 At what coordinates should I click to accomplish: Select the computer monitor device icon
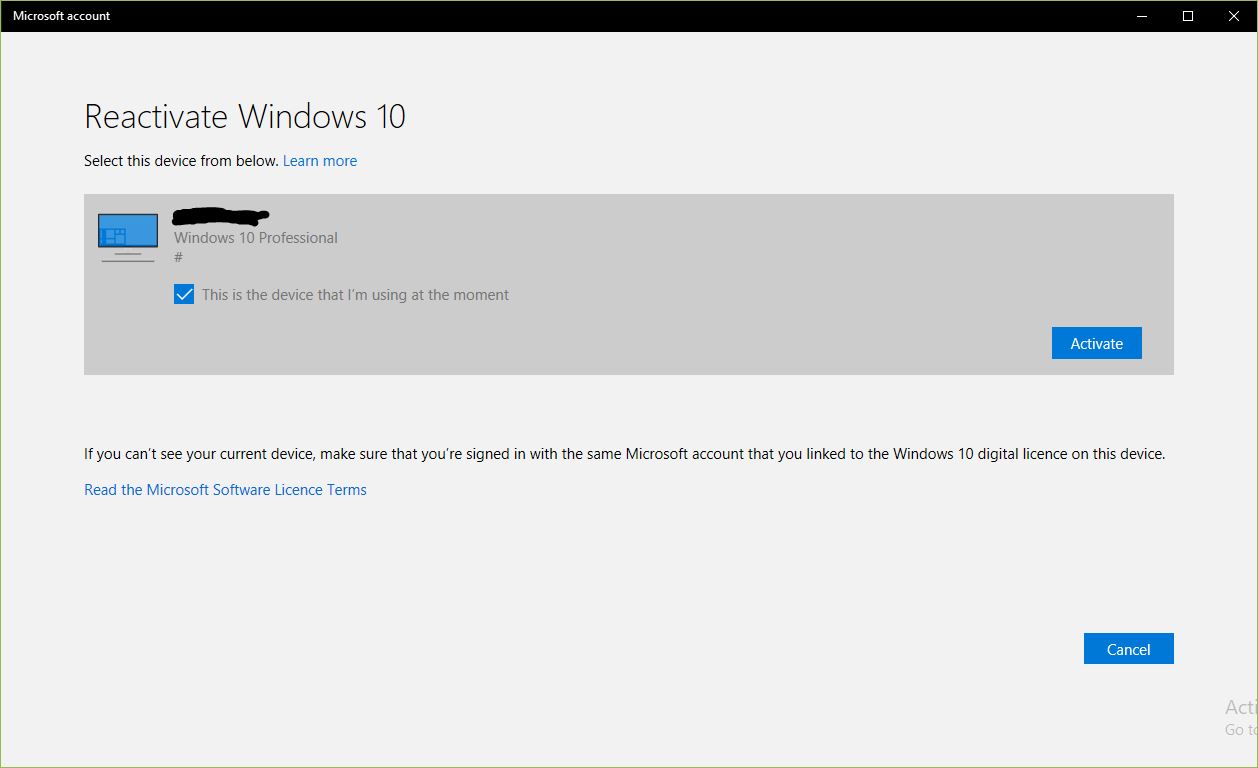coord(128,238)
